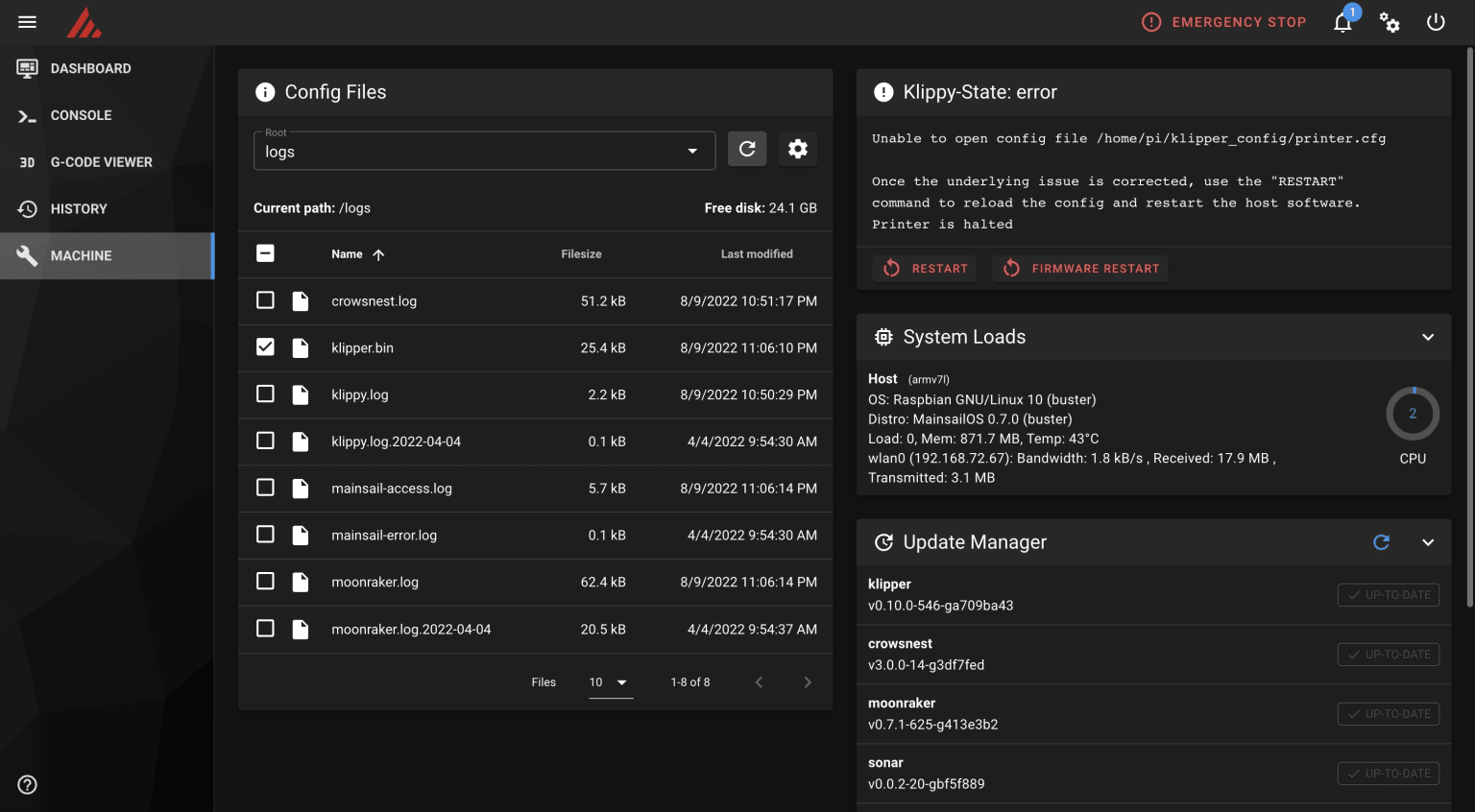Sort files by Last modified column
Image resolution: width=1475 pixels, height=812 pixels.
757,254
